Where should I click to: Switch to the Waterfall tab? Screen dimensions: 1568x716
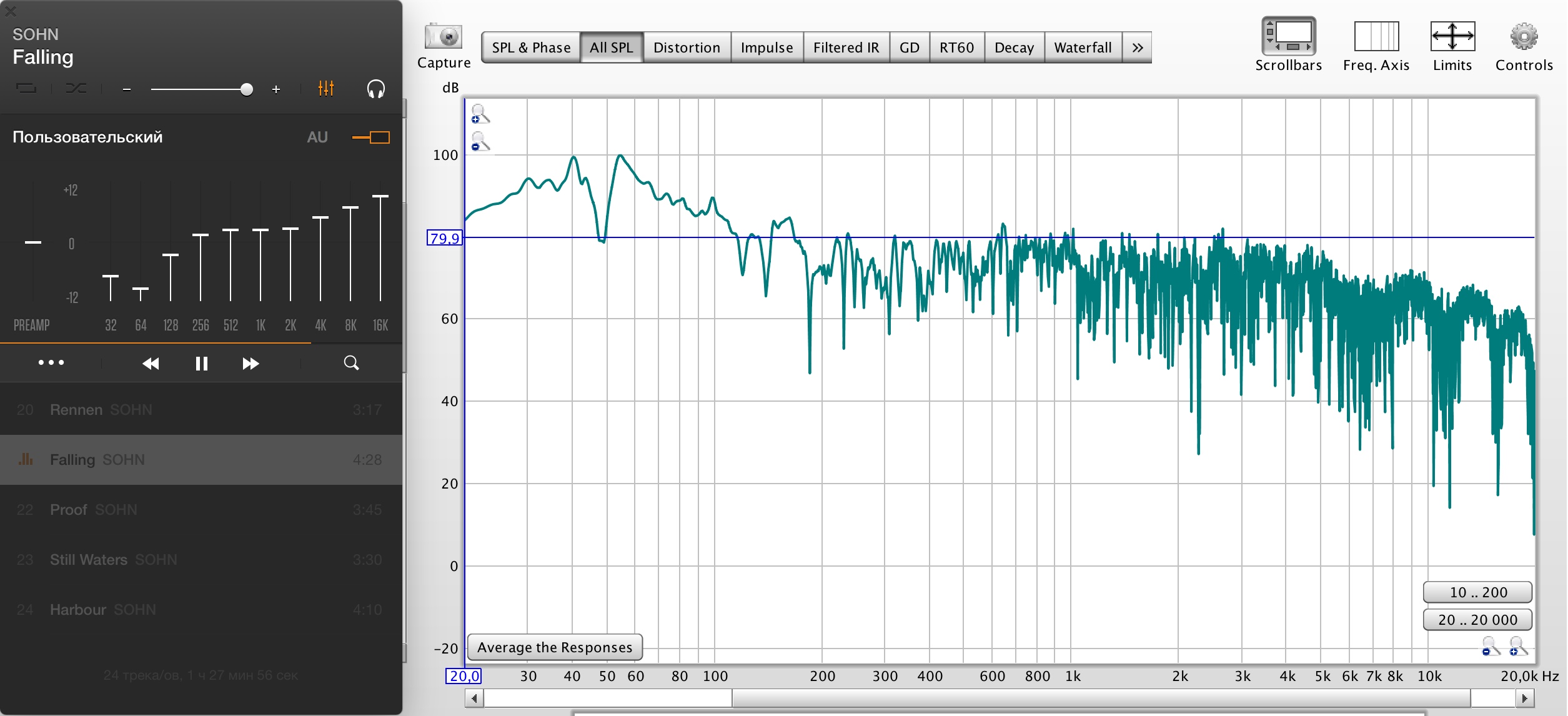coord(1082,47)
